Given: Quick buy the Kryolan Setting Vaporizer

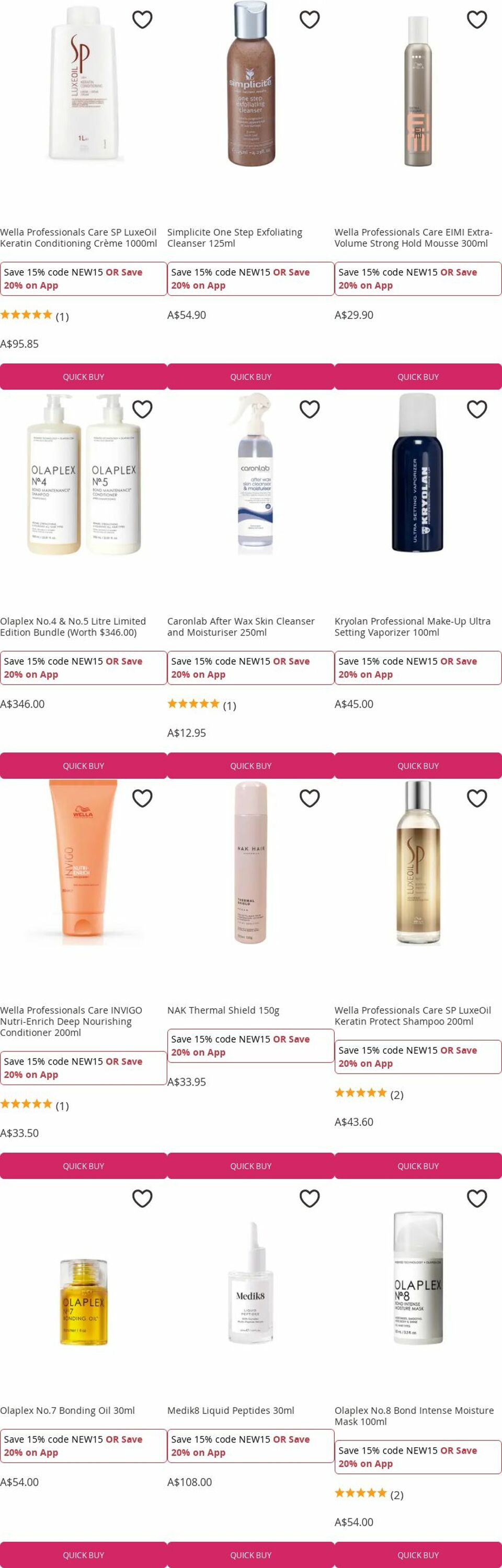Looking at the screenshot, I should pos(418,766).
